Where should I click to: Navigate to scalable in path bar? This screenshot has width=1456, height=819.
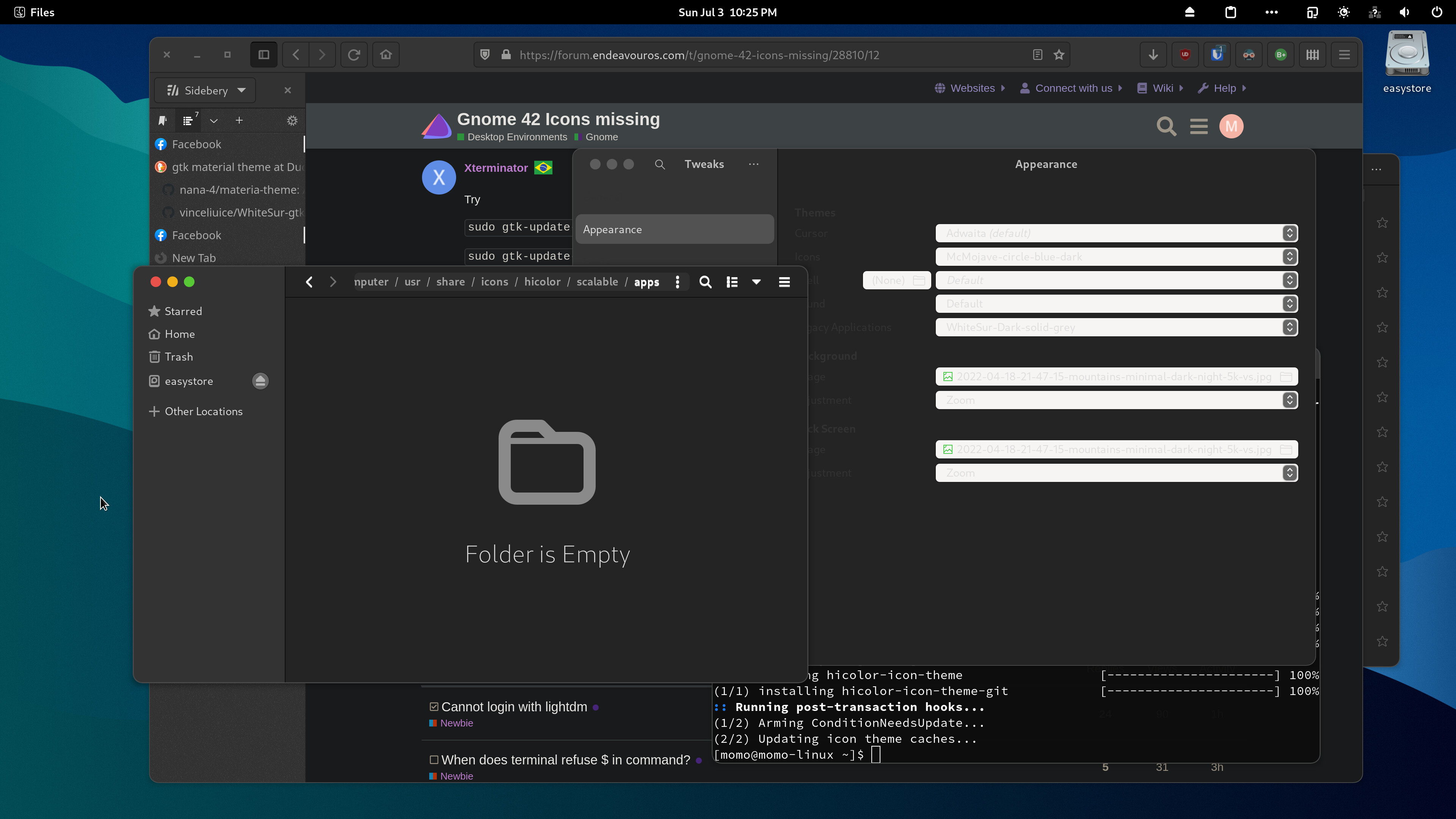click(597, 282)
